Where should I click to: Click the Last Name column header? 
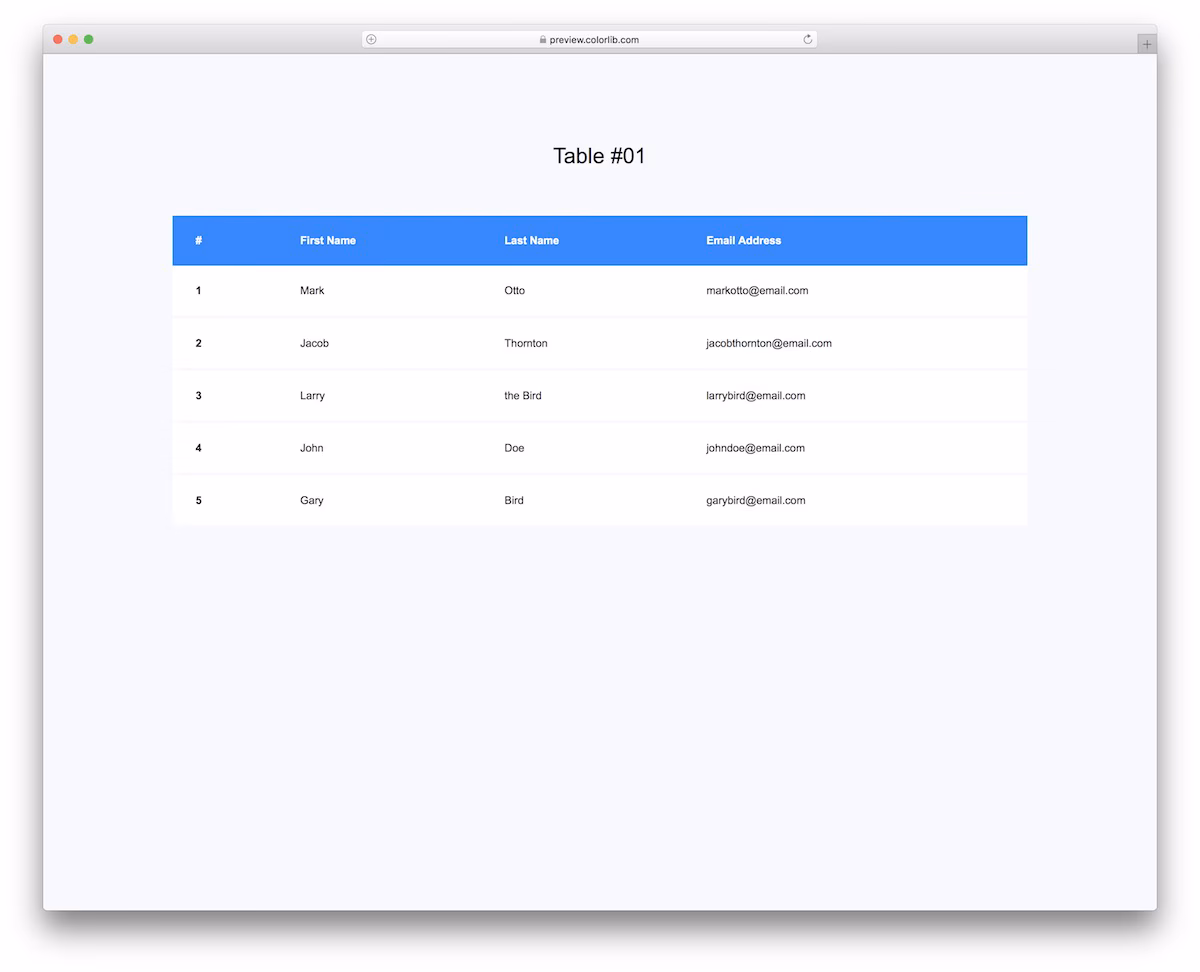532,241
